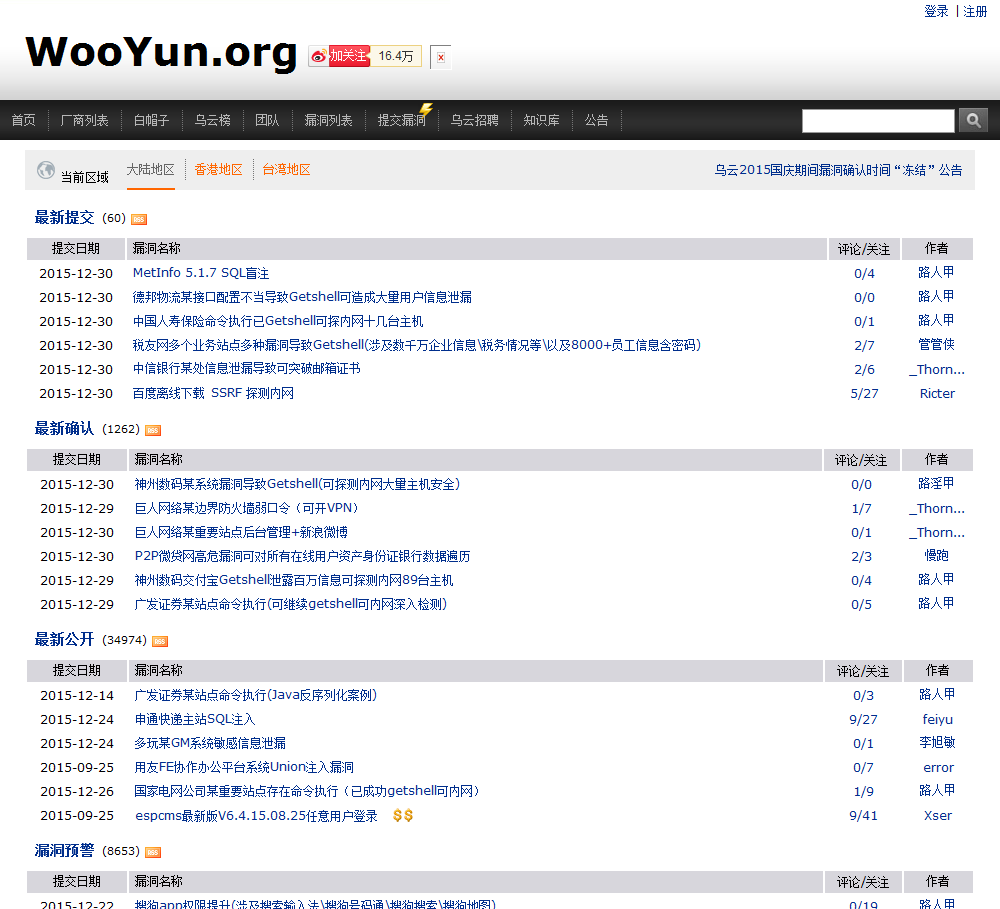Open 巨人网络某边界防火墙弱口令 report

tap(247, 508)
